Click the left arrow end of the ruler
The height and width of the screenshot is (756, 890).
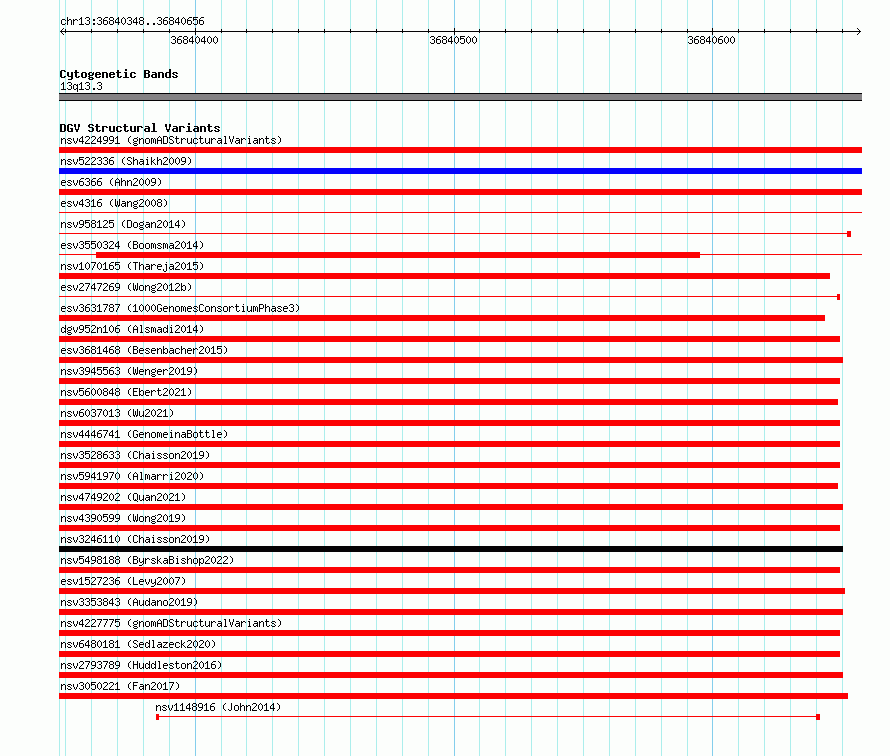pos(63,32)
